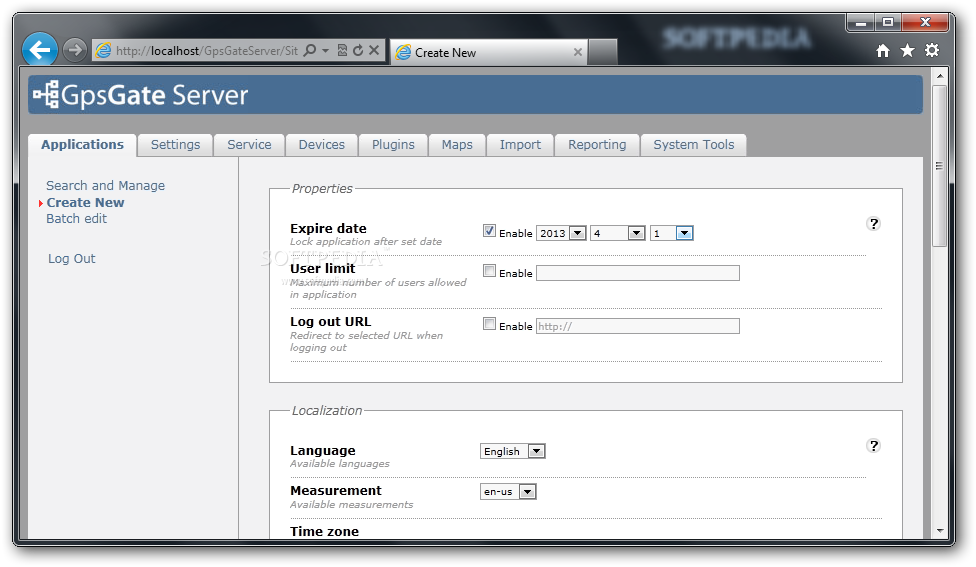The width and height of the screenshot is (976, 567).
Task: Click the vertical scrollbar thumb
Action: click(940, 166)
